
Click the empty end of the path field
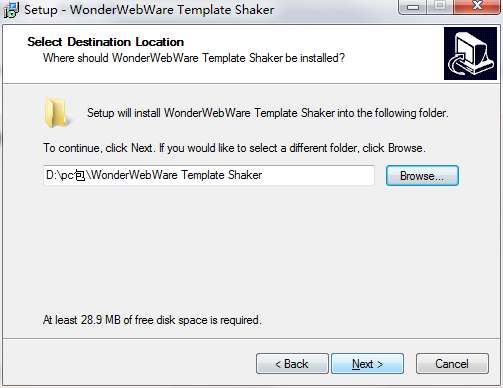coord(318,175)
